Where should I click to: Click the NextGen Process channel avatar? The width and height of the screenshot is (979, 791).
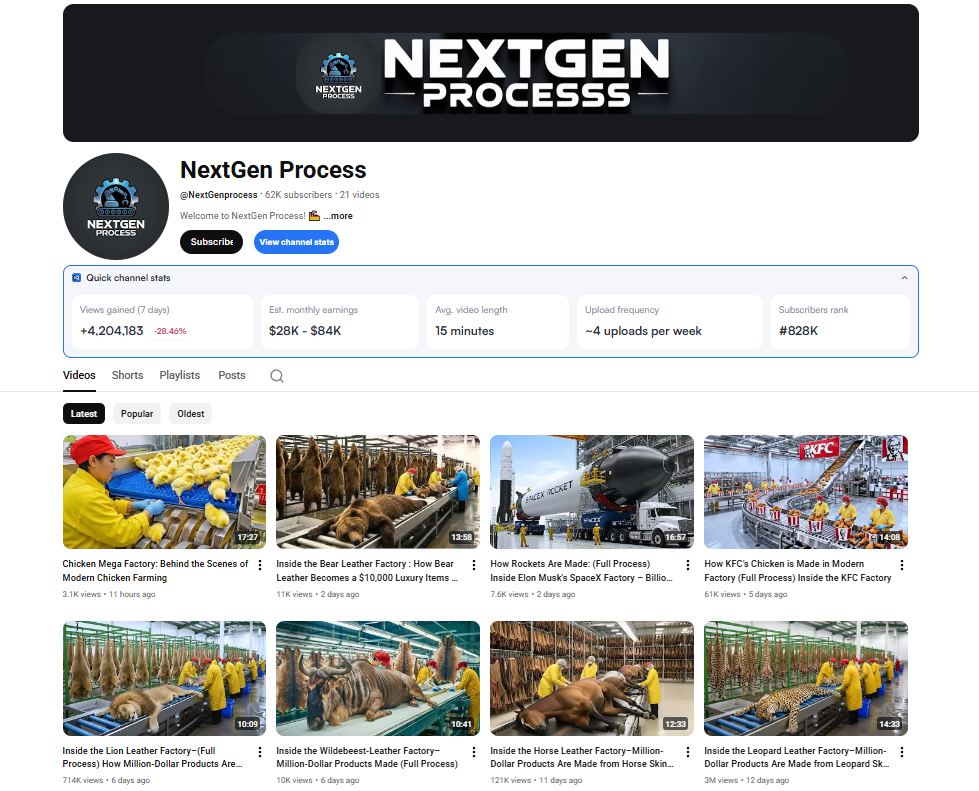coord(116,207)
